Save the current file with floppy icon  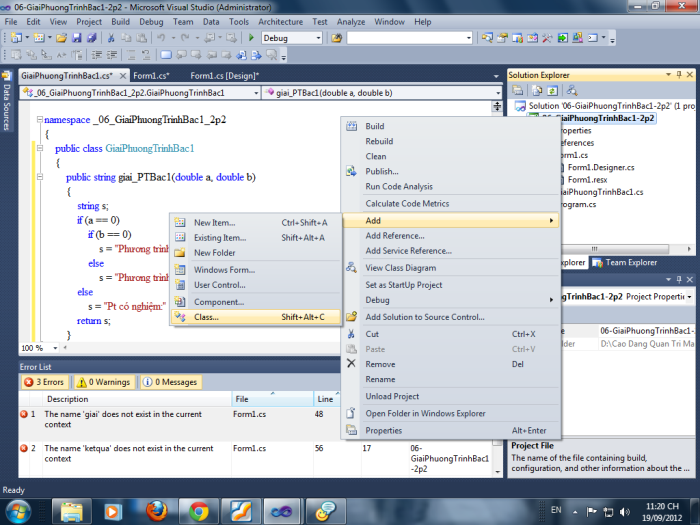pyautogui.click(x=77, y=38)
